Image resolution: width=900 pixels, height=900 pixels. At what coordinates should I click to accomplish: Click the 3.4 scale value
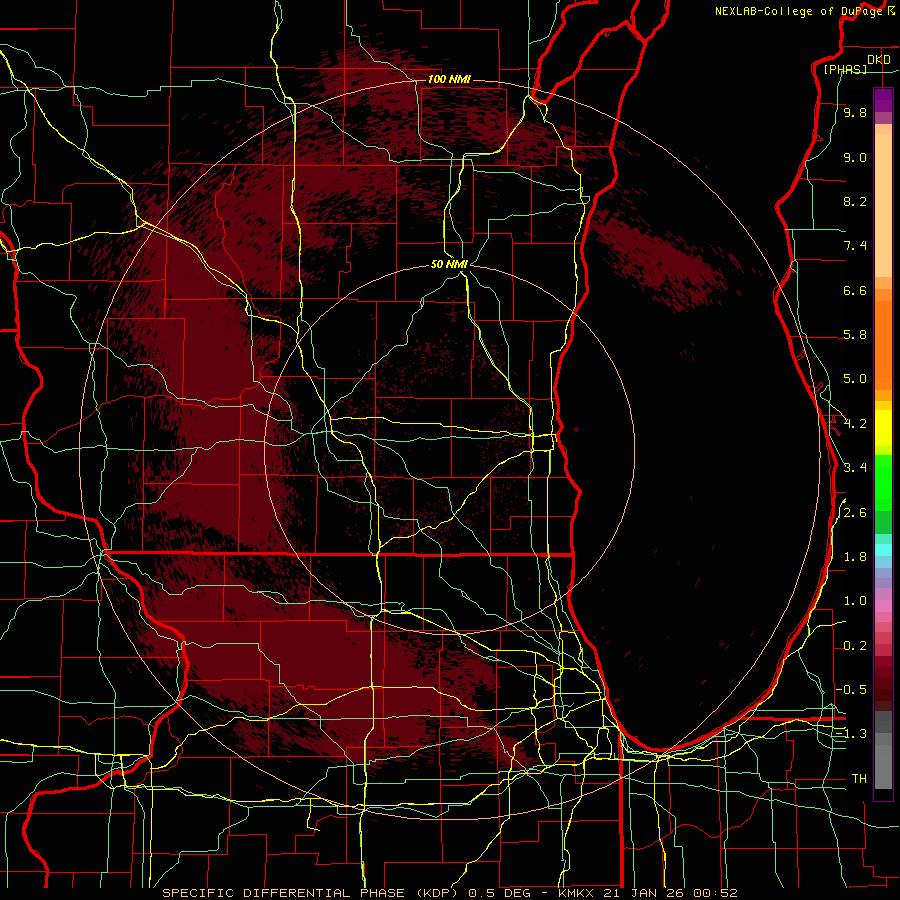tap(855, 468)
